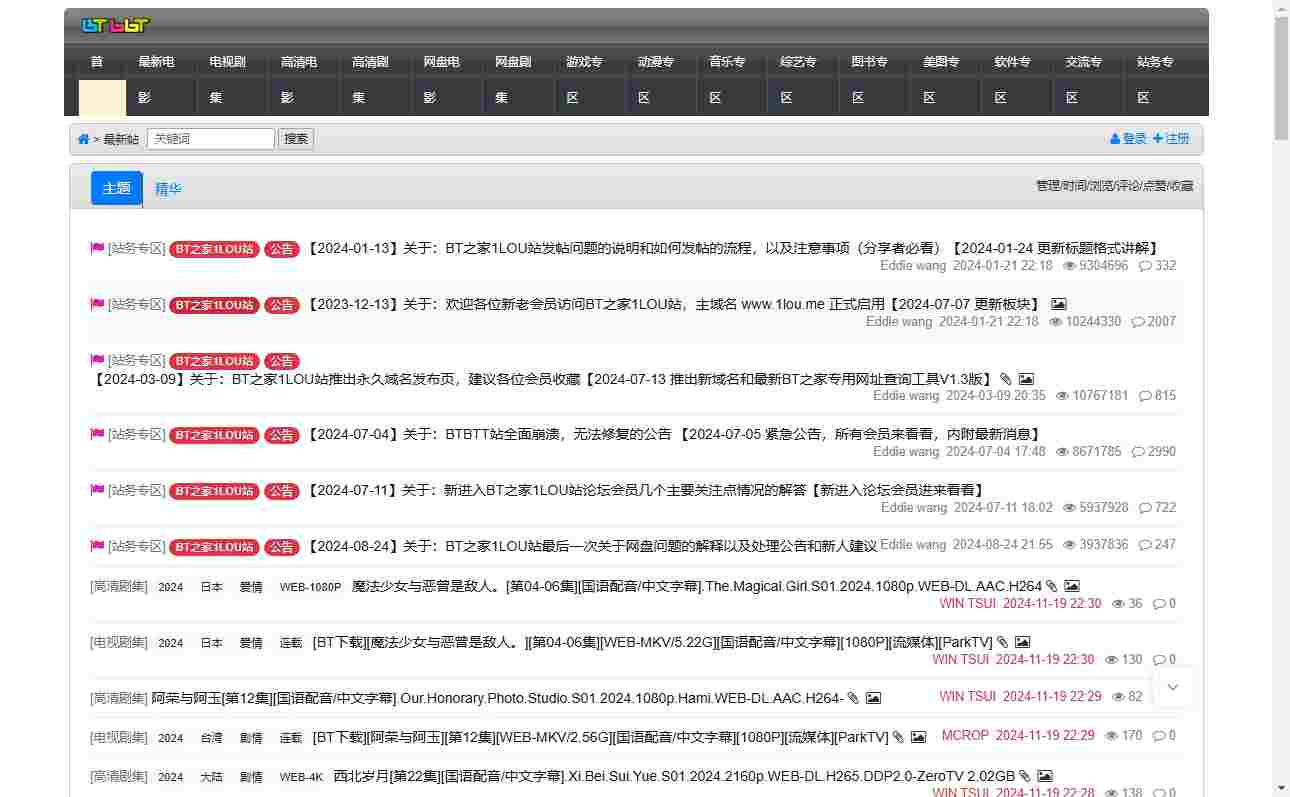Click the 搜索 search button
Image resolution: width=1290 pixels, height=797 pixels.
pyautogui.click(x=296, y=139)
